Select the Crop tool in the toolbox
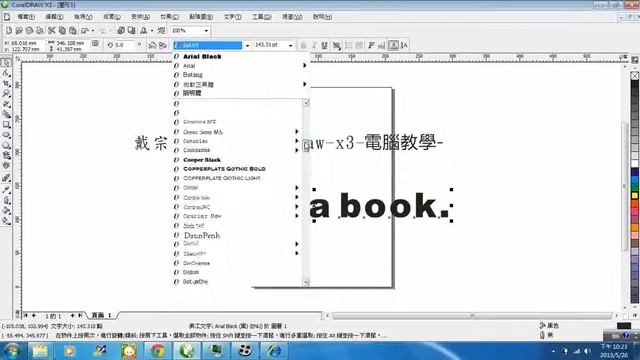Screen dimensions: 640x360 click(6, 84)
